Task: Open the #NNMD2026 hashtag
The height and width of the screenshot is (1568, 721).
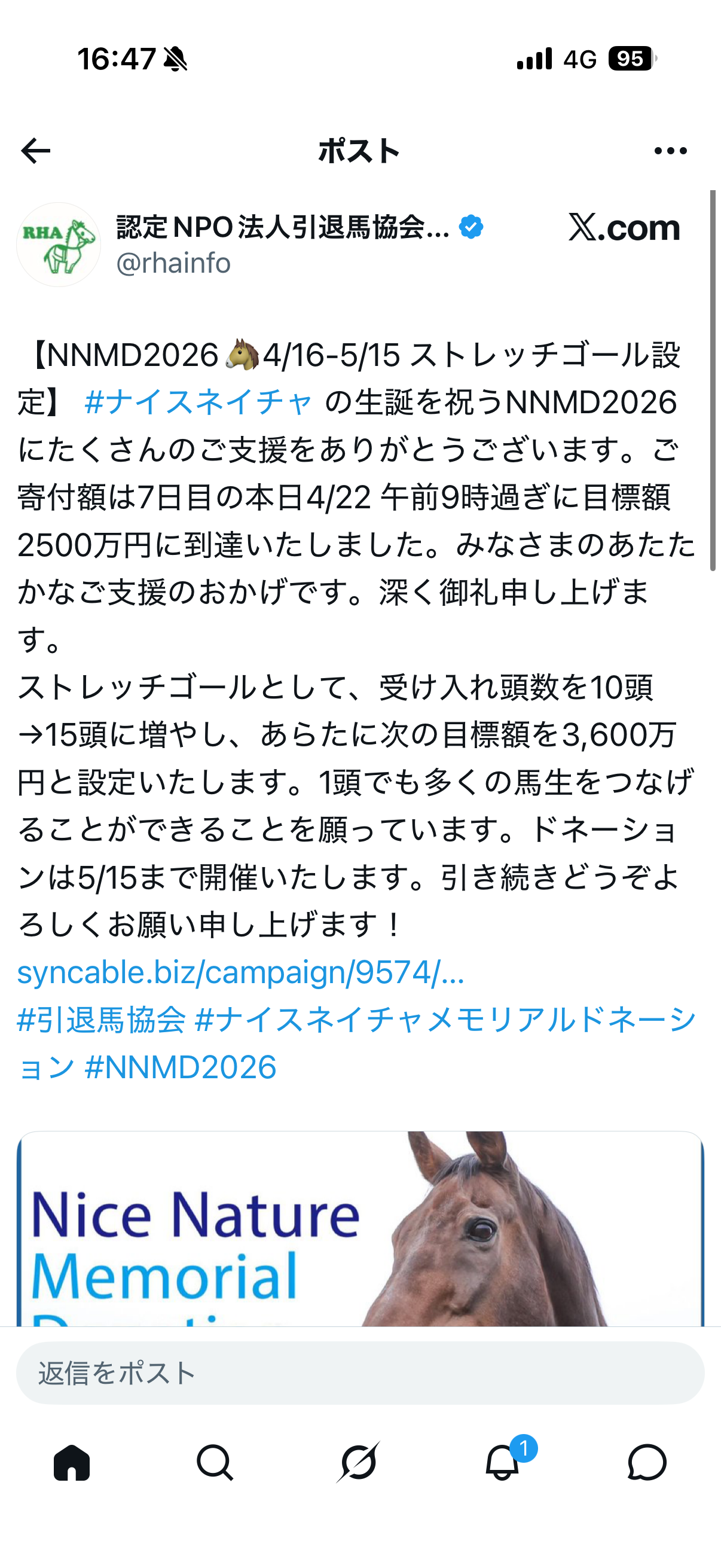Action: pos(181,1067)
